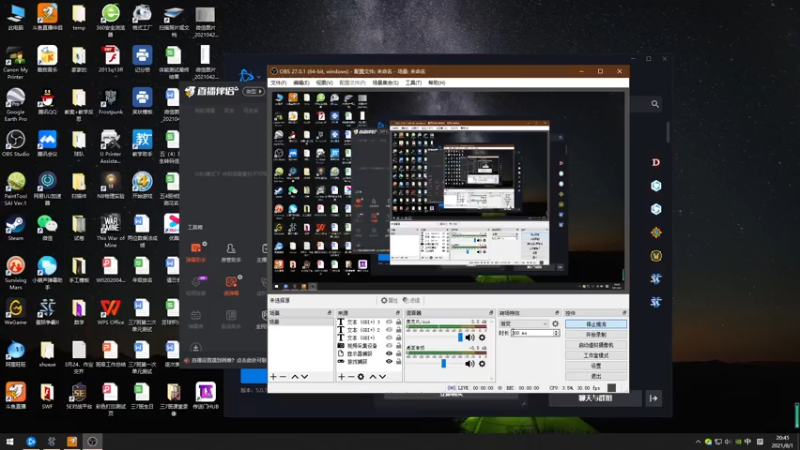Mute the 麦克风/Aux speaker icon
Image resolution: width=800 pixels, height=450 pixels.
470,337
